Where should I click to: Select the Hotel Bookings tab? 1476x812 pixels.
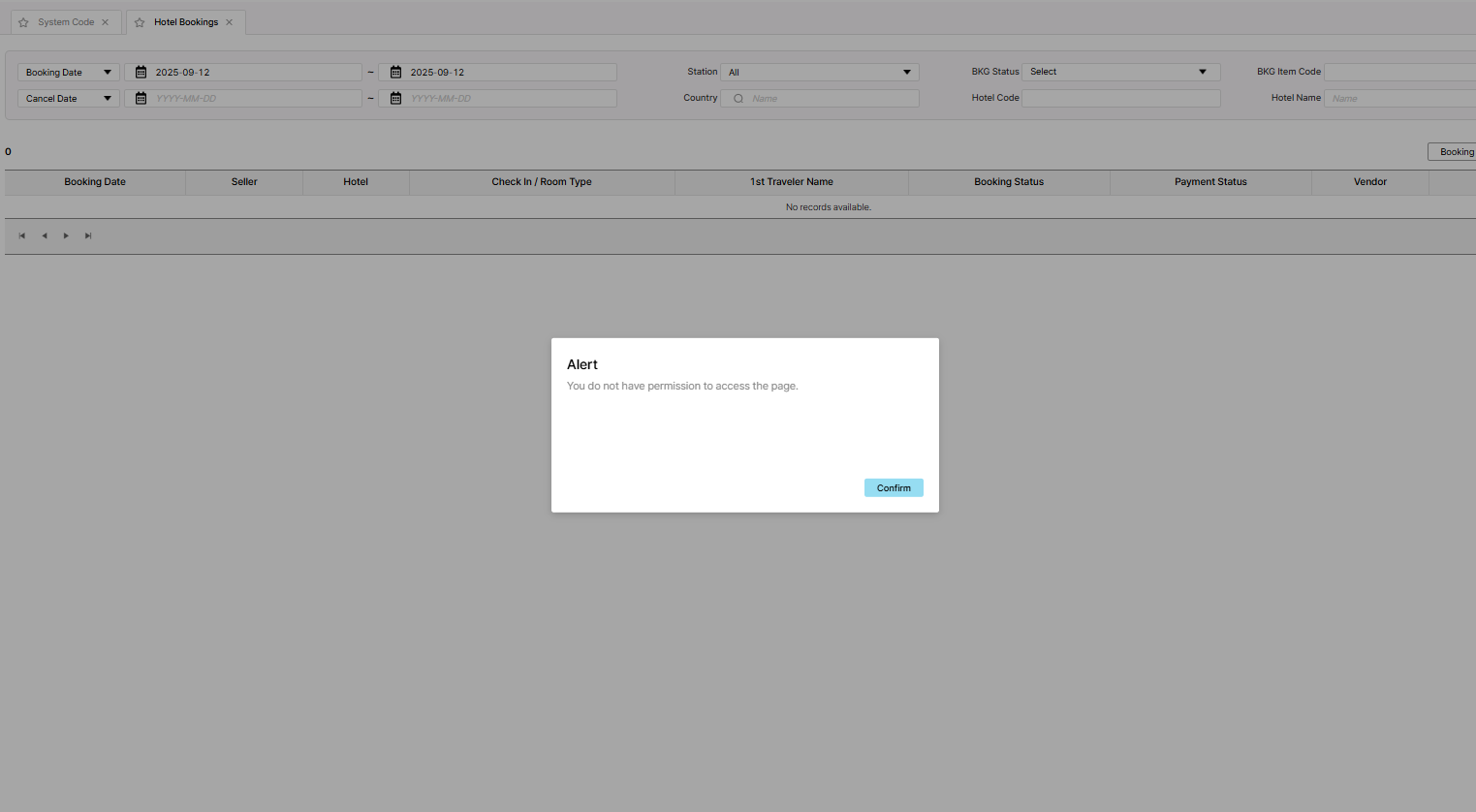coord(186,22)
